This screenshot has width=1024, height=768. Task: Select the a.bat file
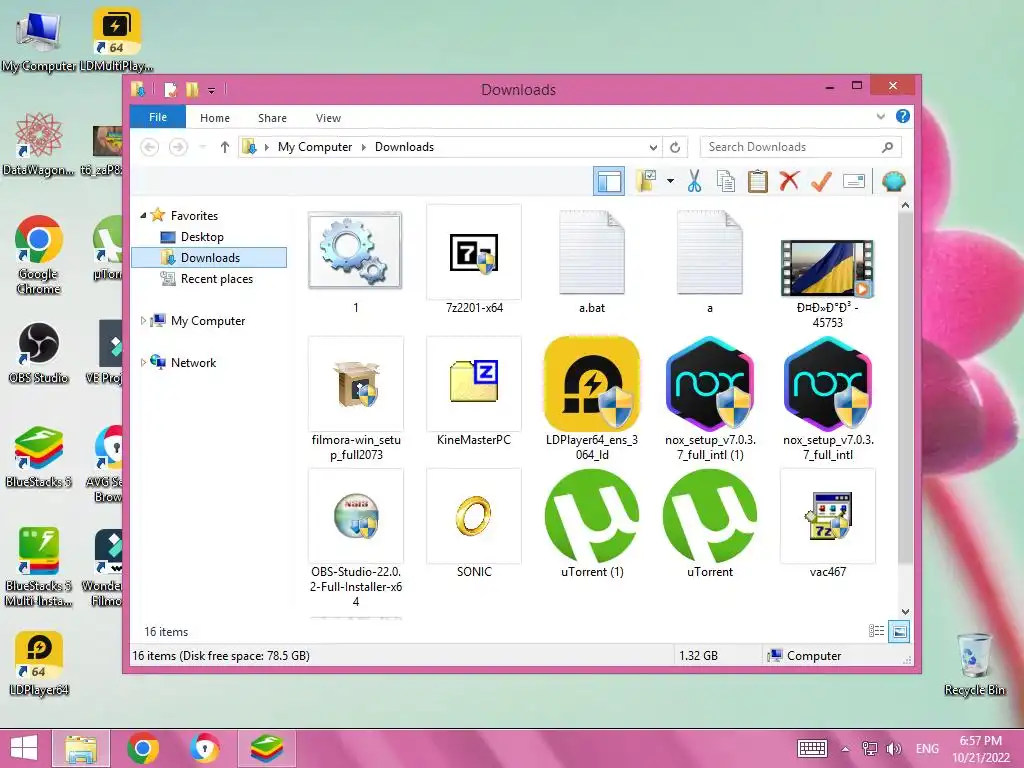pos(592,260)
